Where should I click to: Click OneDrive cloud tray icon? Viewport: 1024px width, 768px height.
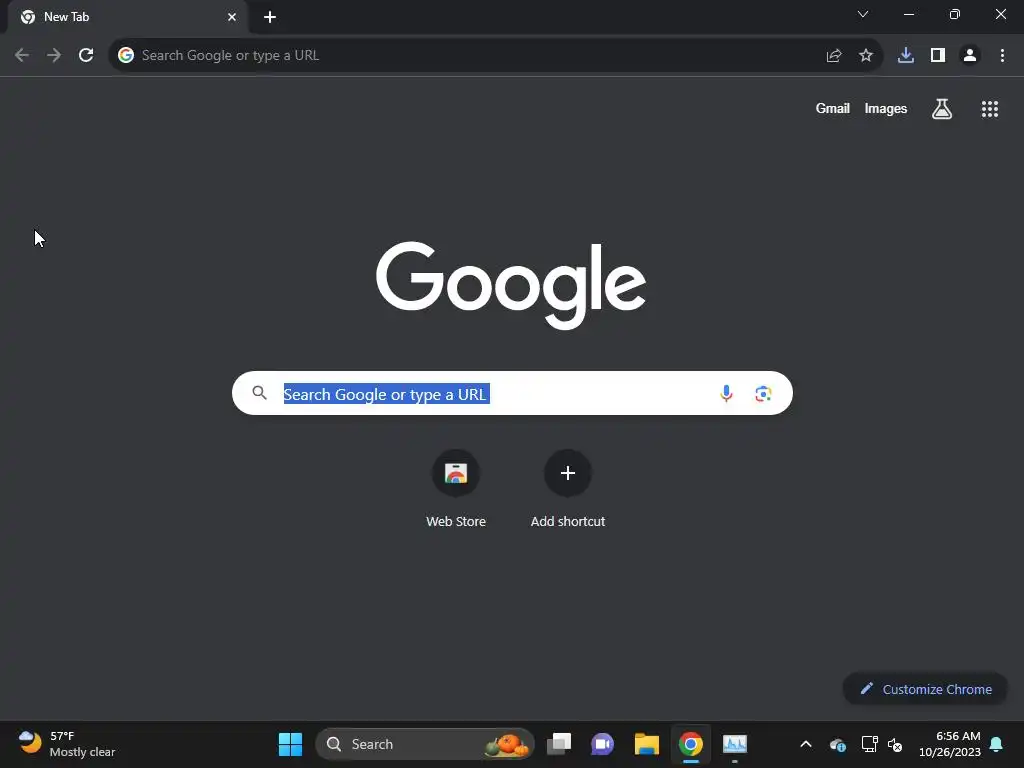(x=838, y=744)
